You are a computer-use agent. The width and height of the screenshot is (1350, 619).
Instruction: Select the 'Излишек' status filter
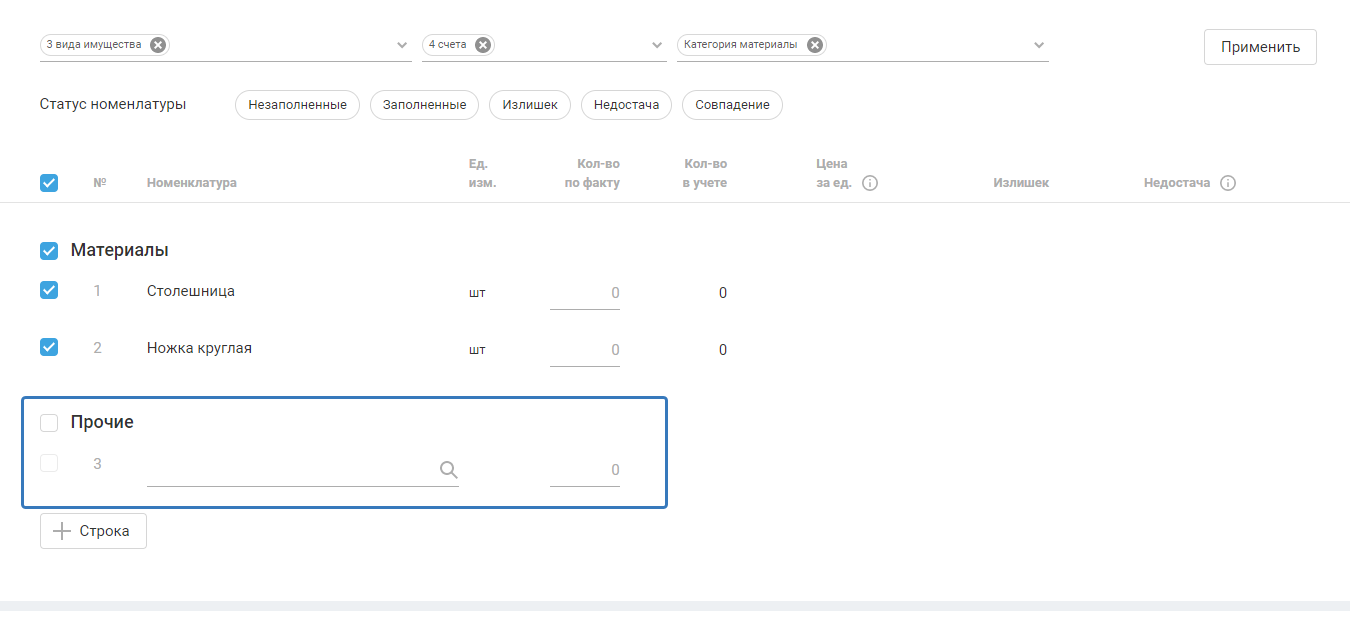pos(530,105)
